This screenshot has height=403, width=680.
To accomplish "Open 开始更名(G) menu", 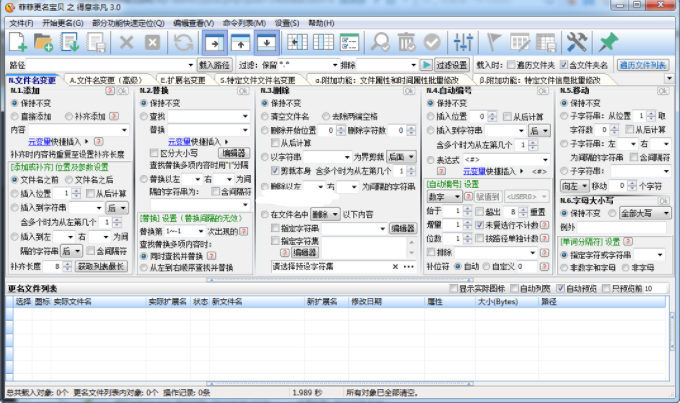I will tap(62, 23).
